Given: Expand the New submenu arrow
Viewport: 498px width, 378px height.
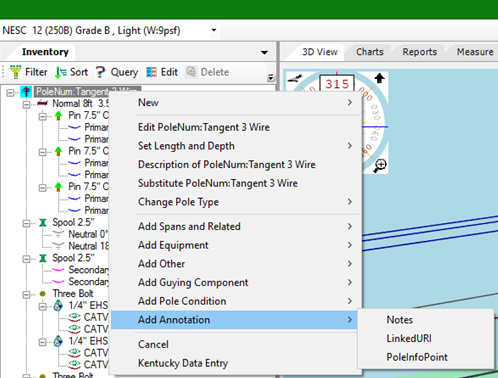Looking at the screenshot, I should (349, 102).
